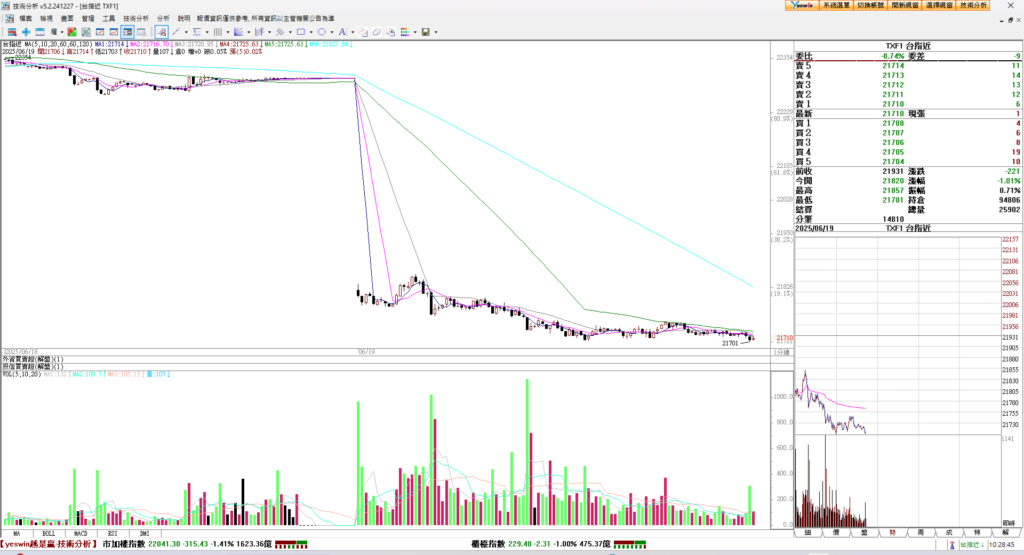This screenshot has width=1024, height=555.
Task: Click the 投信買賣超(解盤)(1) indicator label
Action: [x=33, y=367]
